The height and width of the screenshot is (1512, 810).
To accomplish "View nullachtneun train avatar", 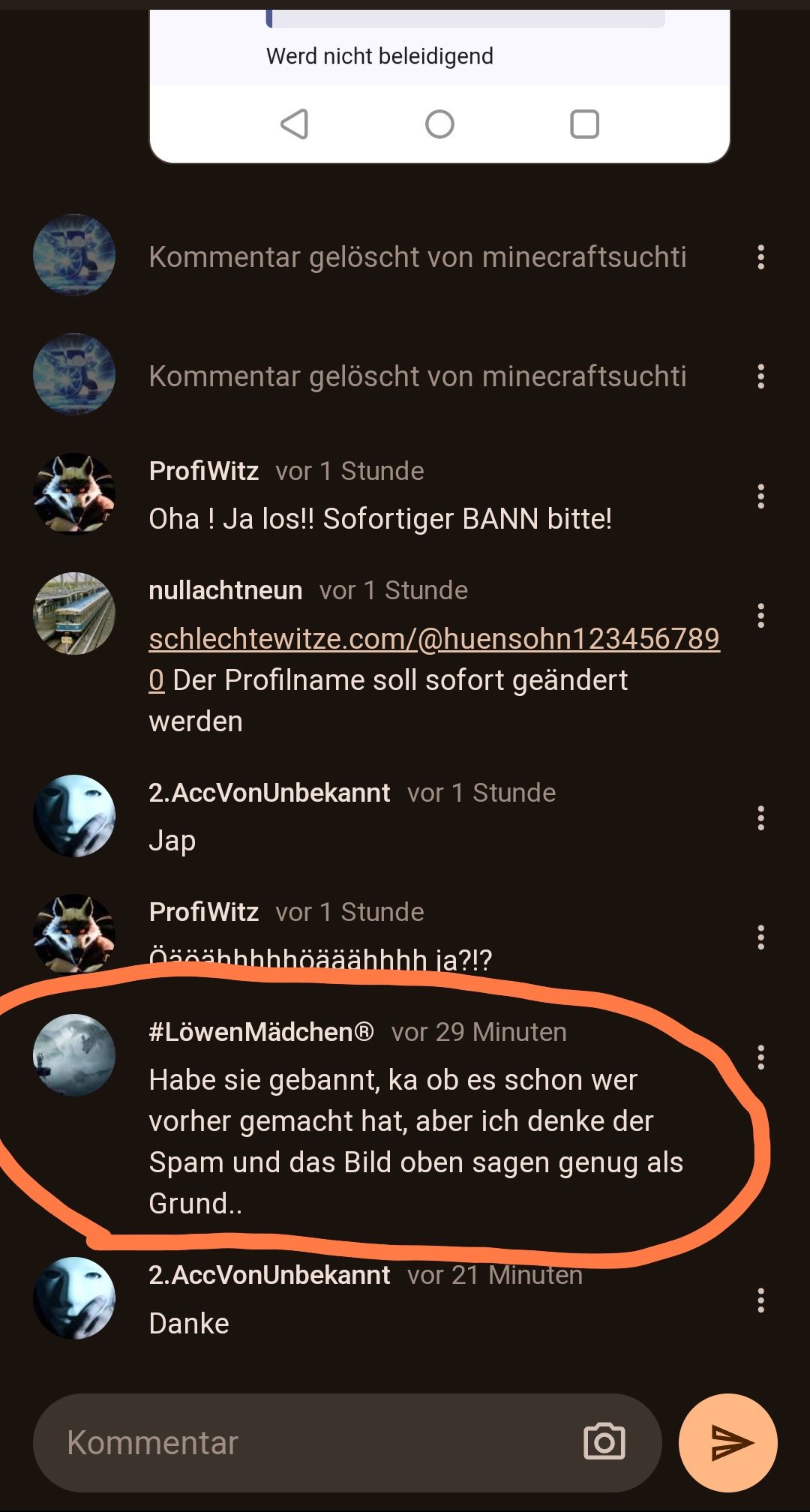I will pyautogui.click(x=74, y=613).
